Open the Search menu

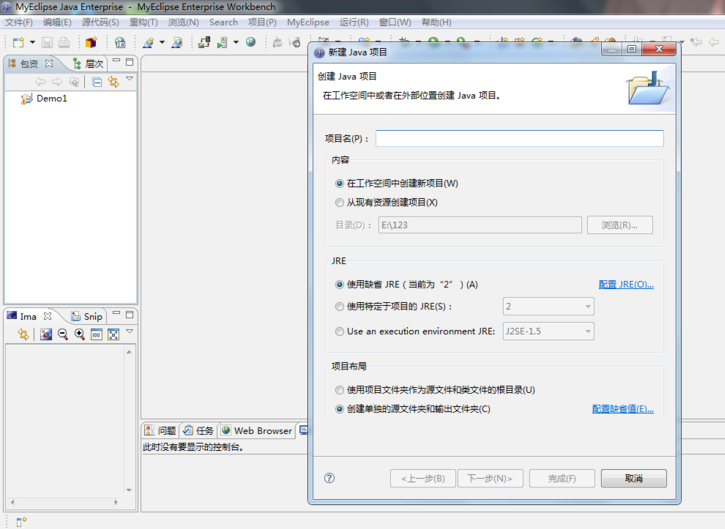223,22
